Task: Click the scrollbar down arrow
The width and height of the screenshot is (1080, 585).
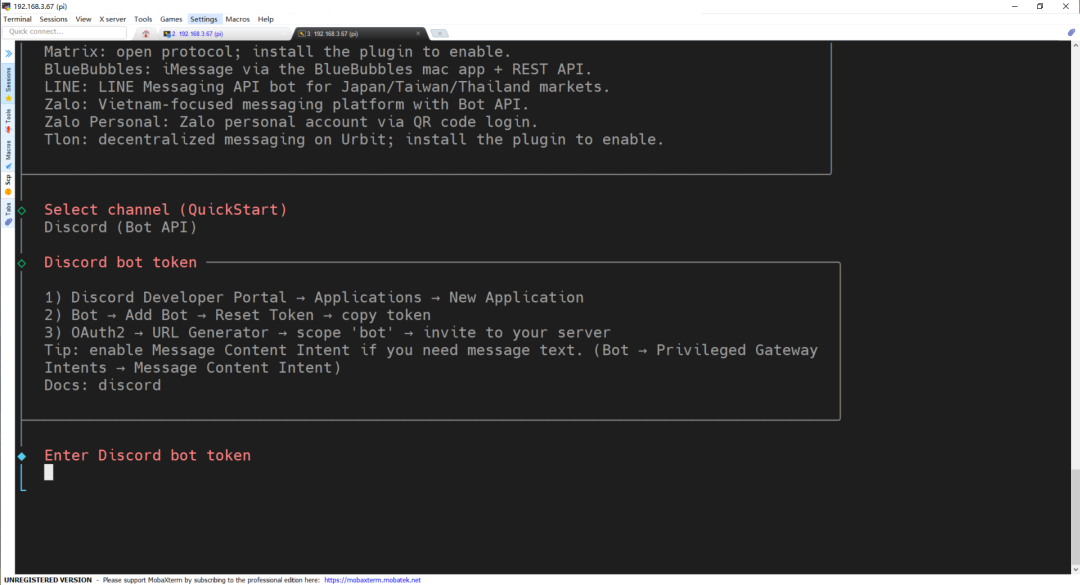Action: click(x=1075, y=570)
